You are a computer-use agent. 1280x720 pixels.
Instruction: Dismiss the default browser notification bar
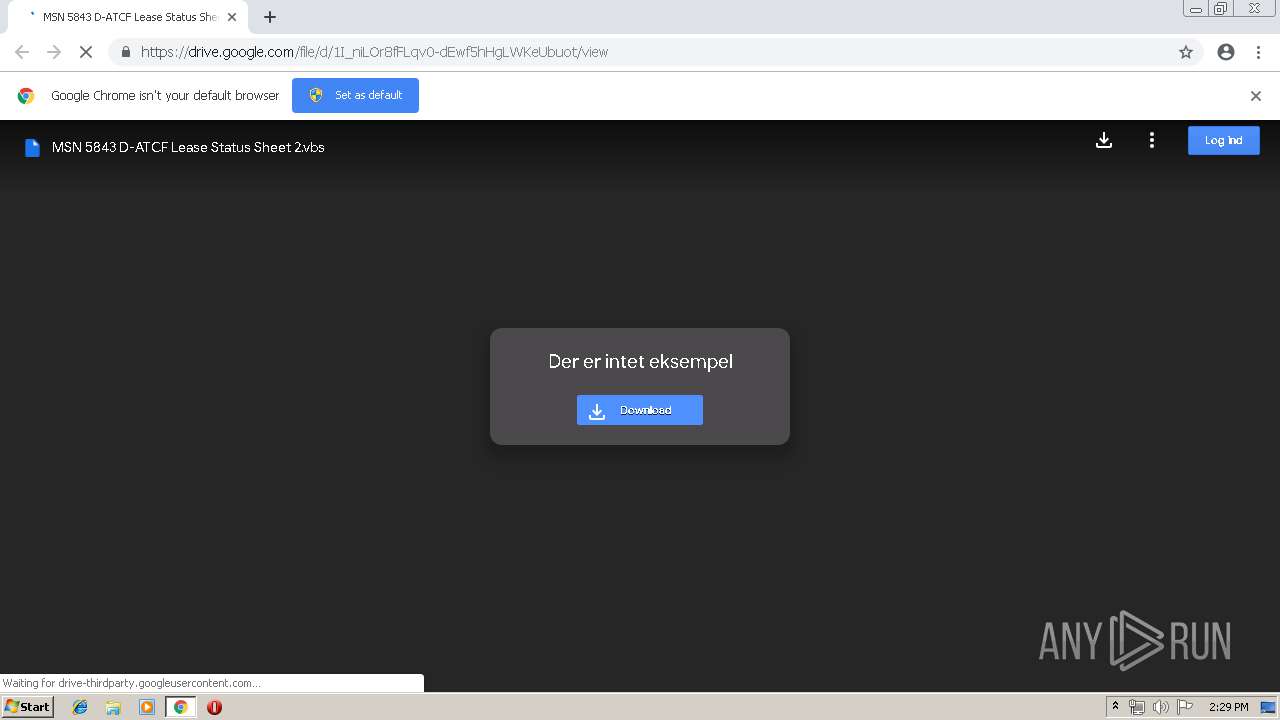pos(1256,96)
